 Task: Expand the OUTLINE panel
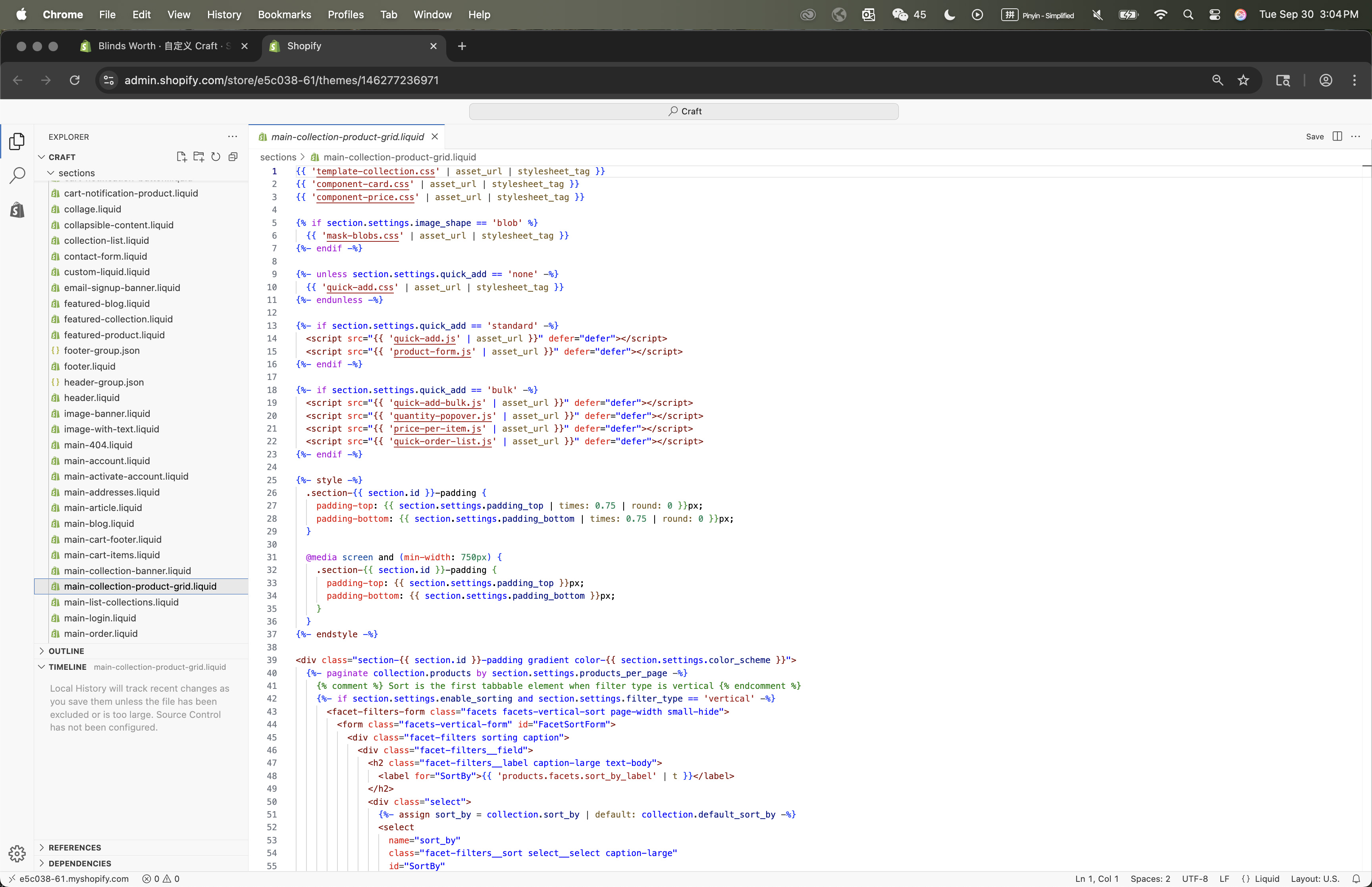coord(66,651)
